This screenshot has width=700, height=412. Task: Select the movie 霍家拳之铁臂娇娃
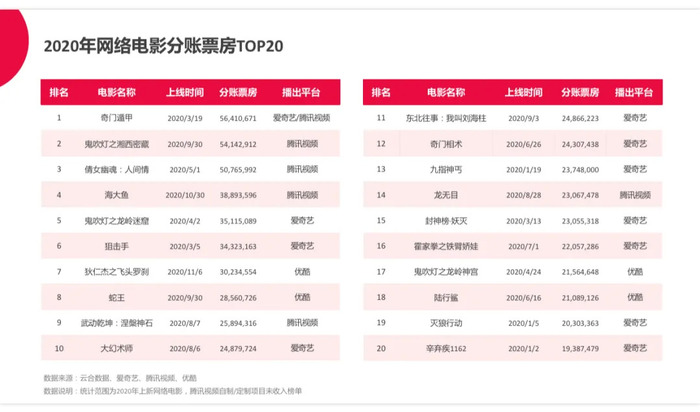(x=446, y=246)
